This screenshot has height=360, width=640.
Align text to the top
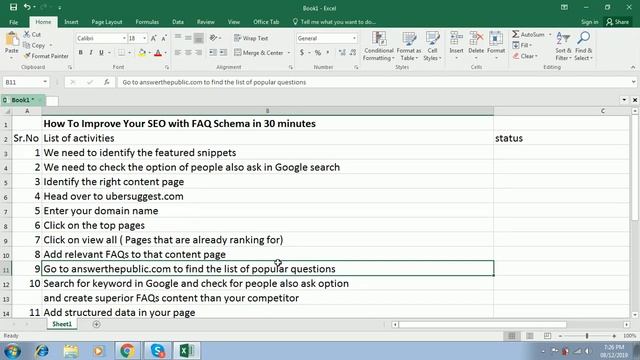coord(178,38)
